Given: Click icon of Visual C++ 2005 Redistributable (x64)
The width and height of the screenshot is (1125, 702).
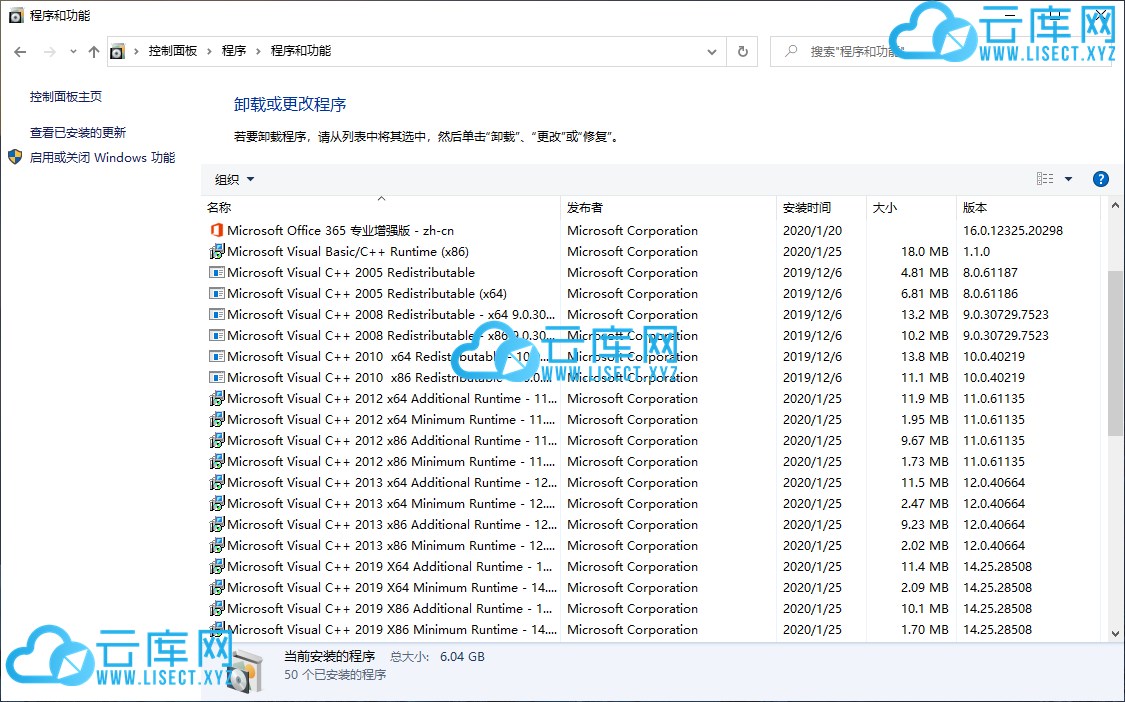Looking at the screenshot, I should click(x=217, y=294).
